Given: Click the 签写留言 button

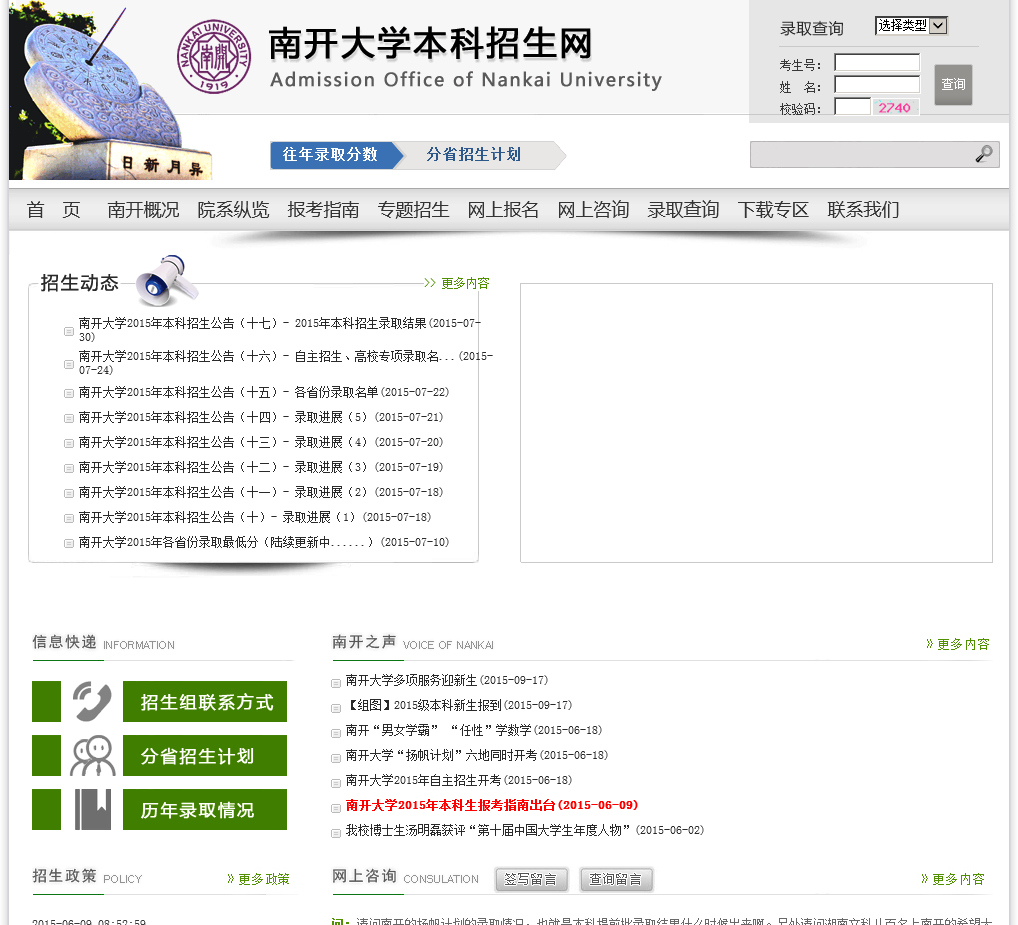Looking at the screenshot, I should [531, 880].
